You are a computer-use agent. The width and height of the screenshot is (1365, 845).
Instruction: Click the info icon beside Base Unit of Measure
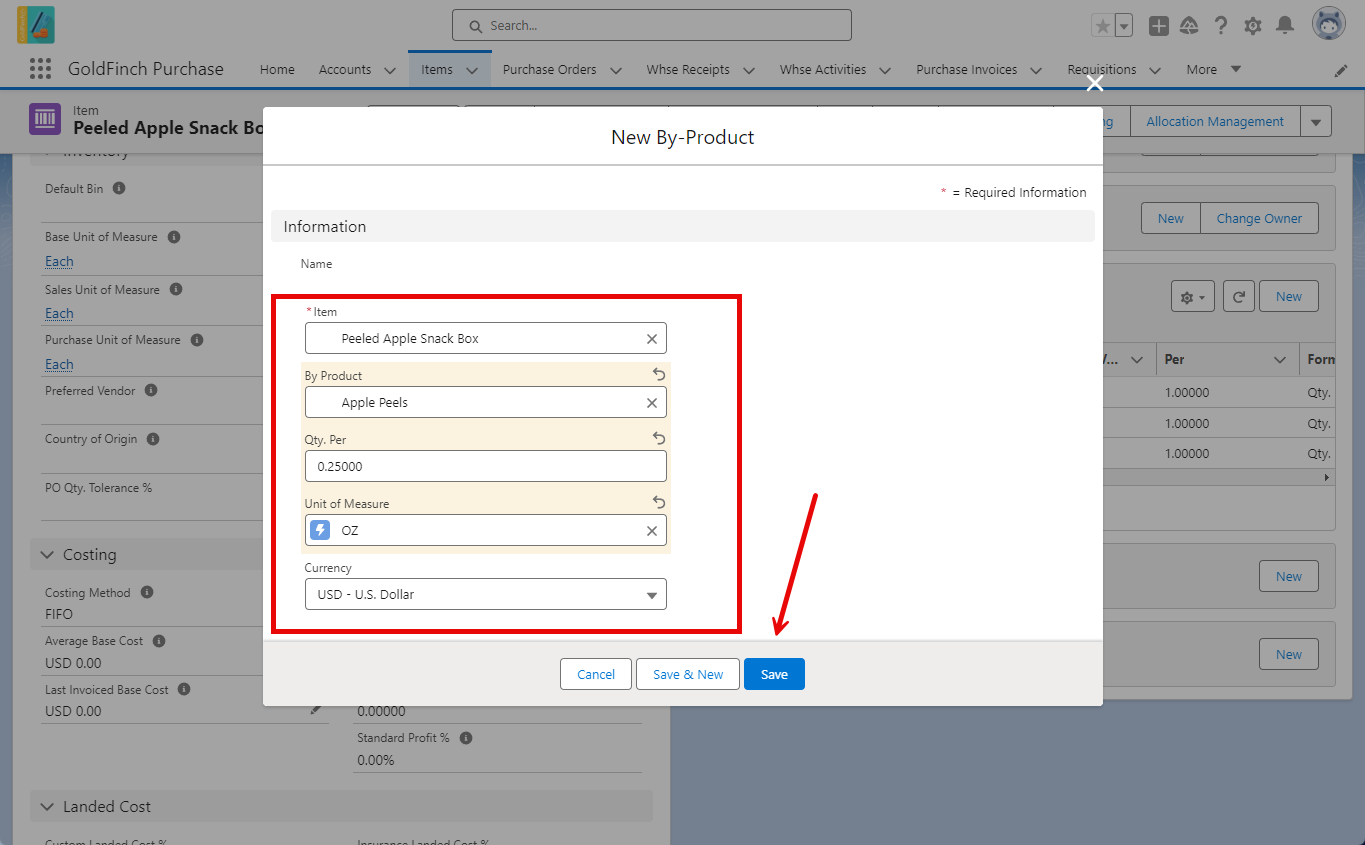coord(174,237)
